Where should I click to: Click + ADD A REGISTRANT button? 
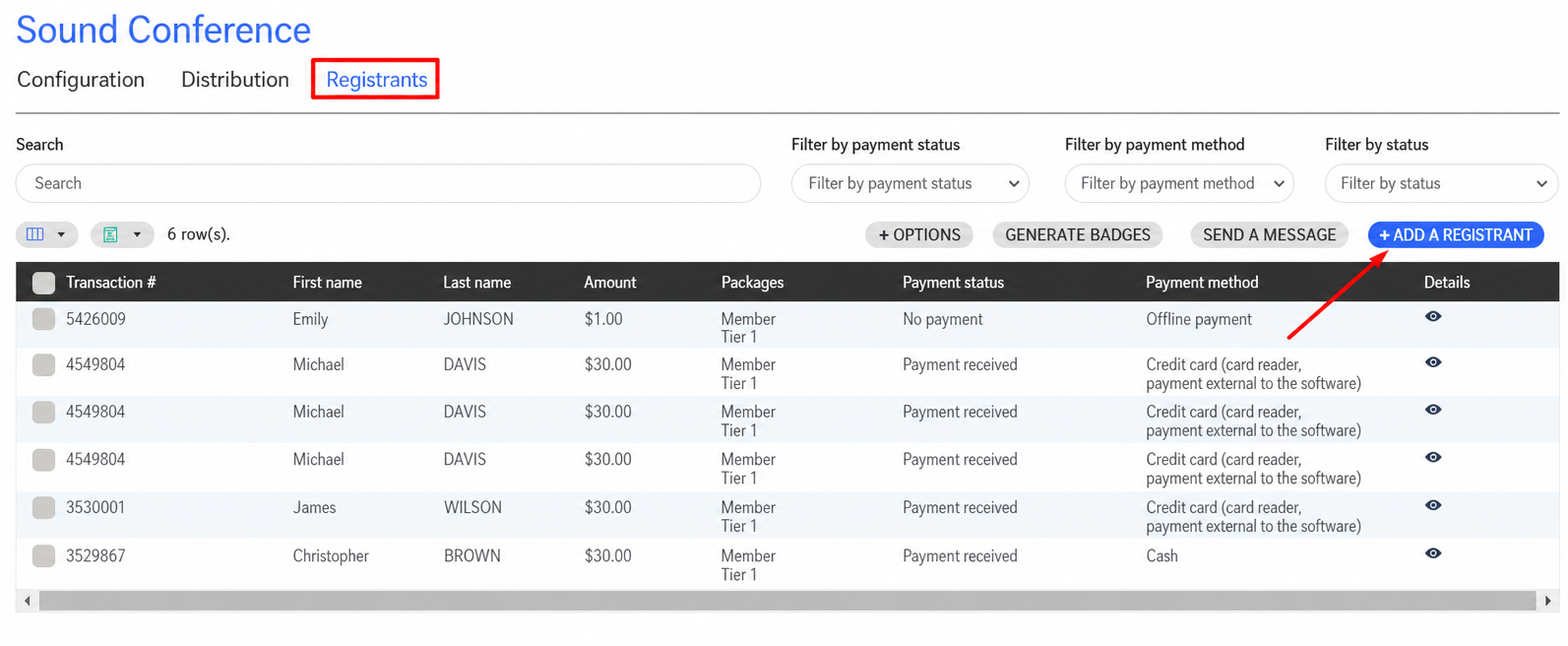point(1456,234)
